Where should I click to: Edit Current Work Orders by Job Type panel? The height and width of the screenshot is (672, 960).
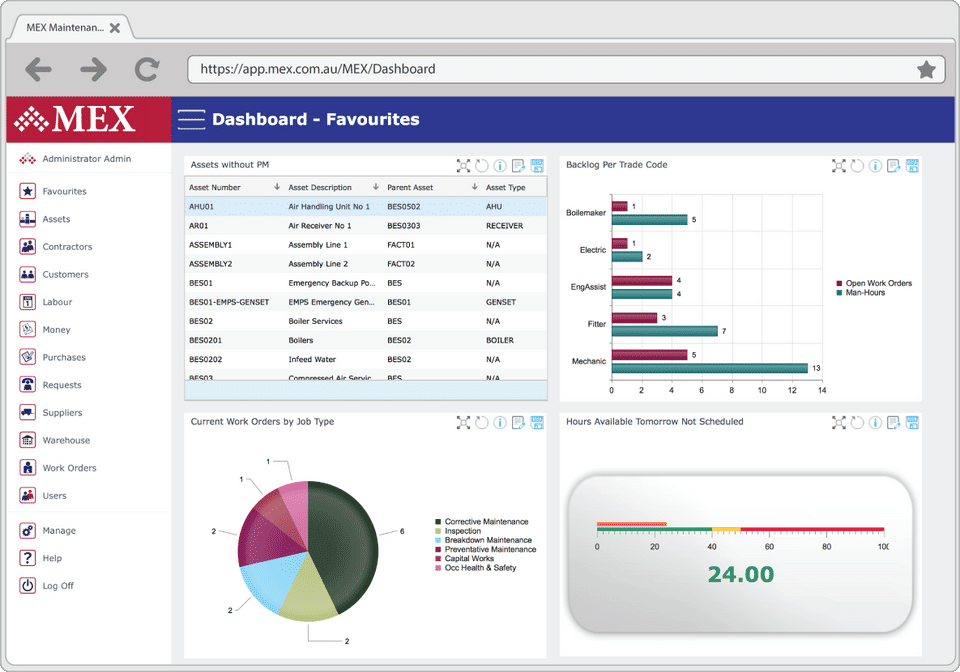(519, 422)
